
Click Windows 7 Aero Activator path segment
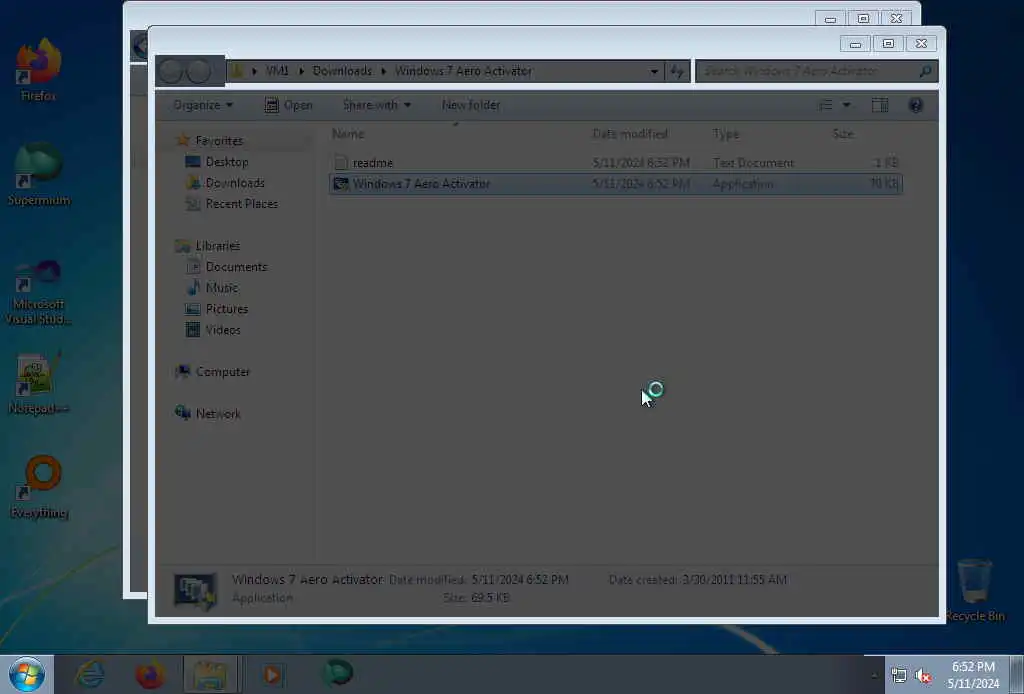[463, 71]
